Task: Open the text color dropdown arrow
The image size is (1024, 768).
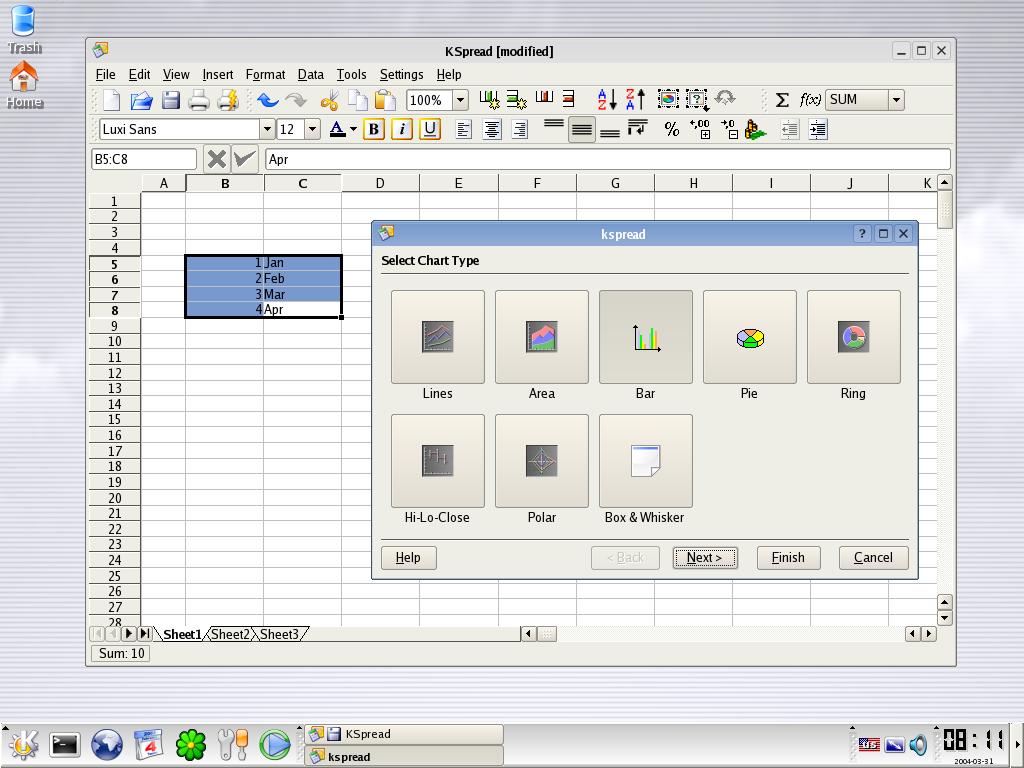Action: click(x=353, y=129)
